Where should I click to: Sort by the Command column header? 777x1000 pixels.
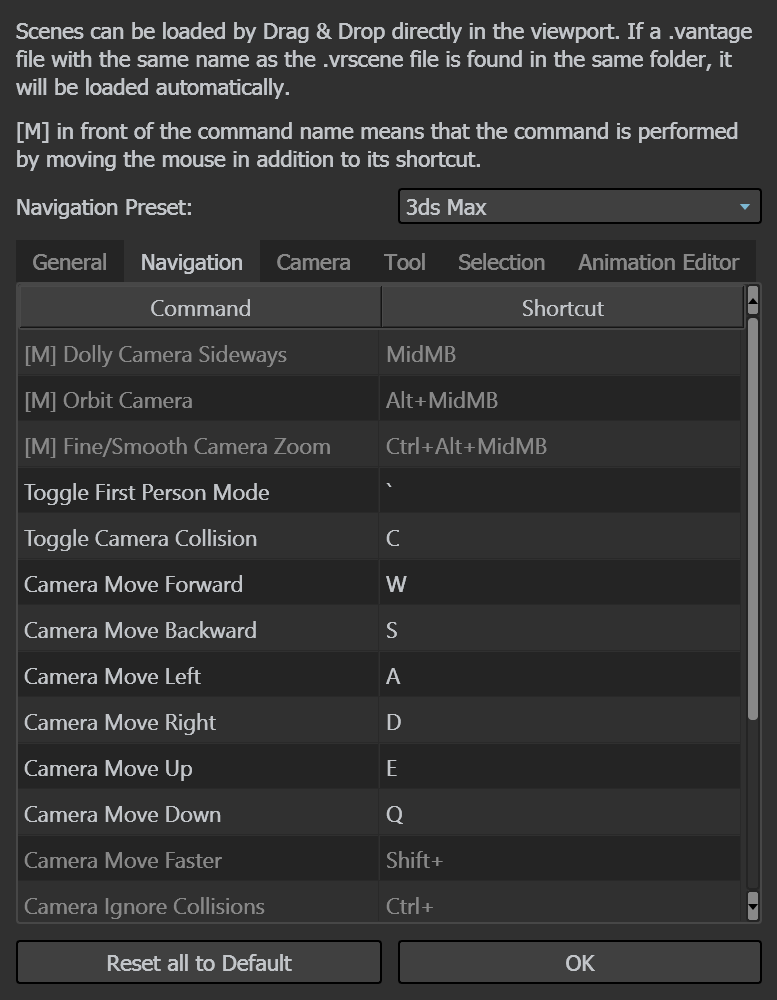tap(200, 308)
